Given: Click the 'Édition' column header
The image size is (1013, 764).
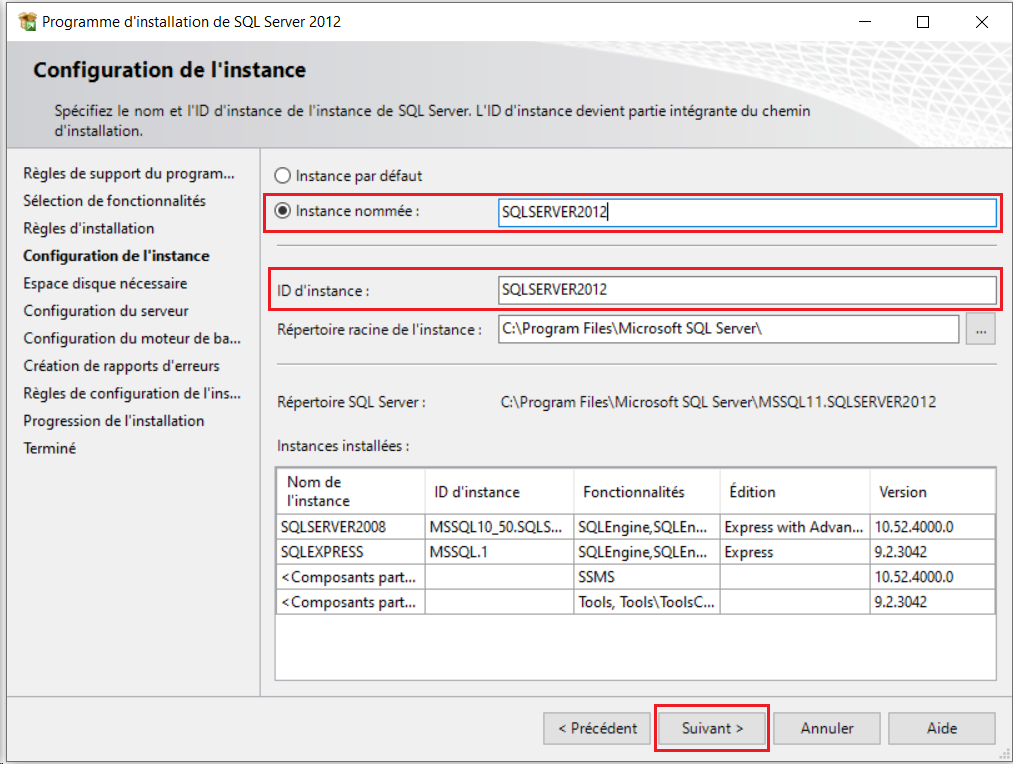Looking at the screenshot, I should [x=795, y=491].
